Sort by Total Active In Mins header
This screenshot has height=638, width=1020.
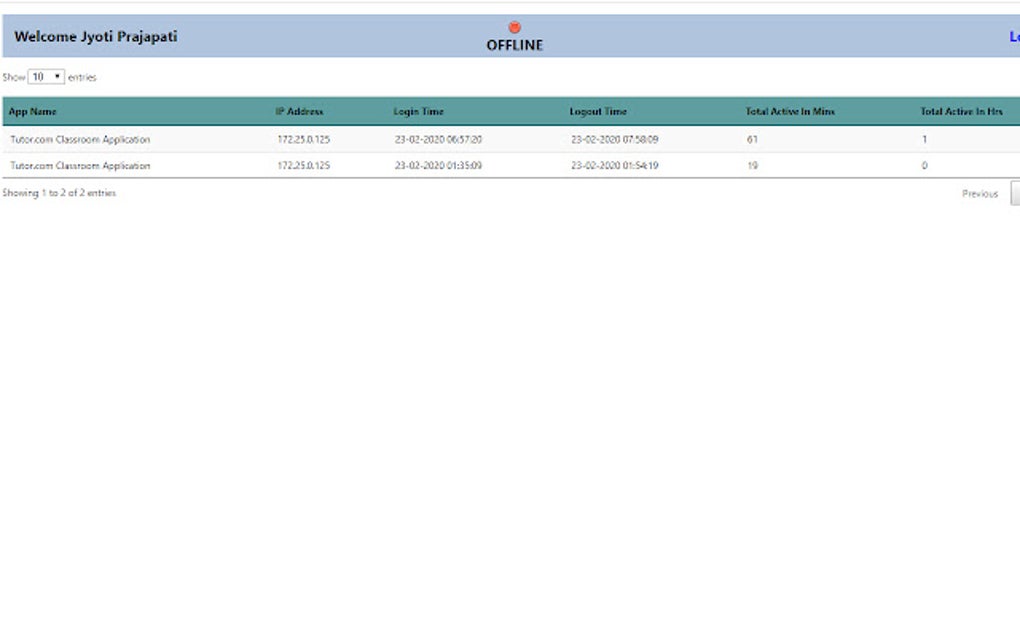[789, 111]
